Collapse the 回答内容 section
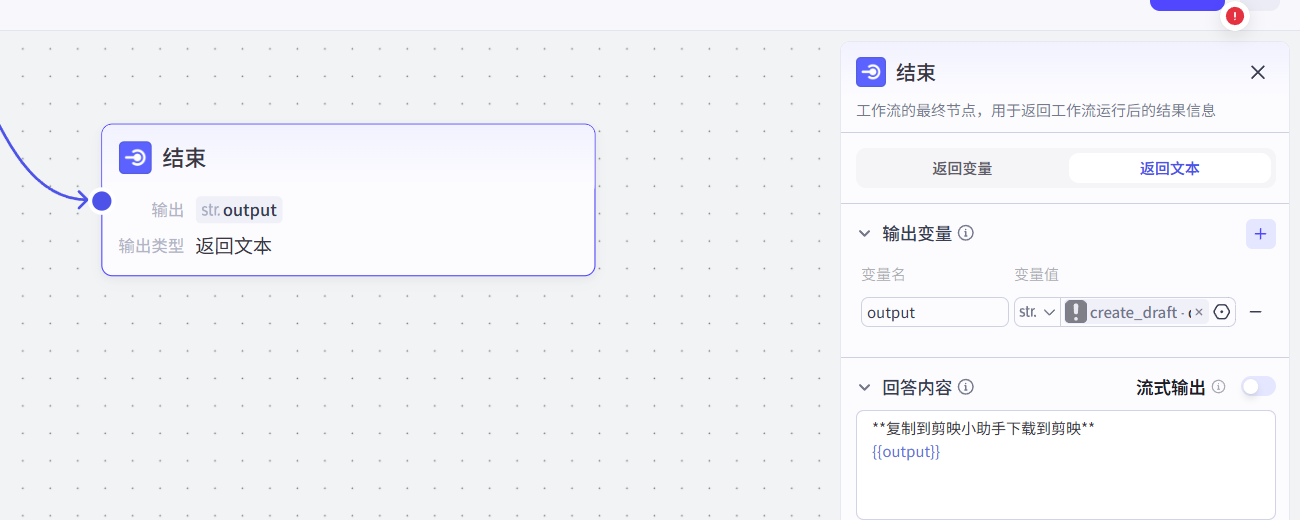 coord(865,387)
